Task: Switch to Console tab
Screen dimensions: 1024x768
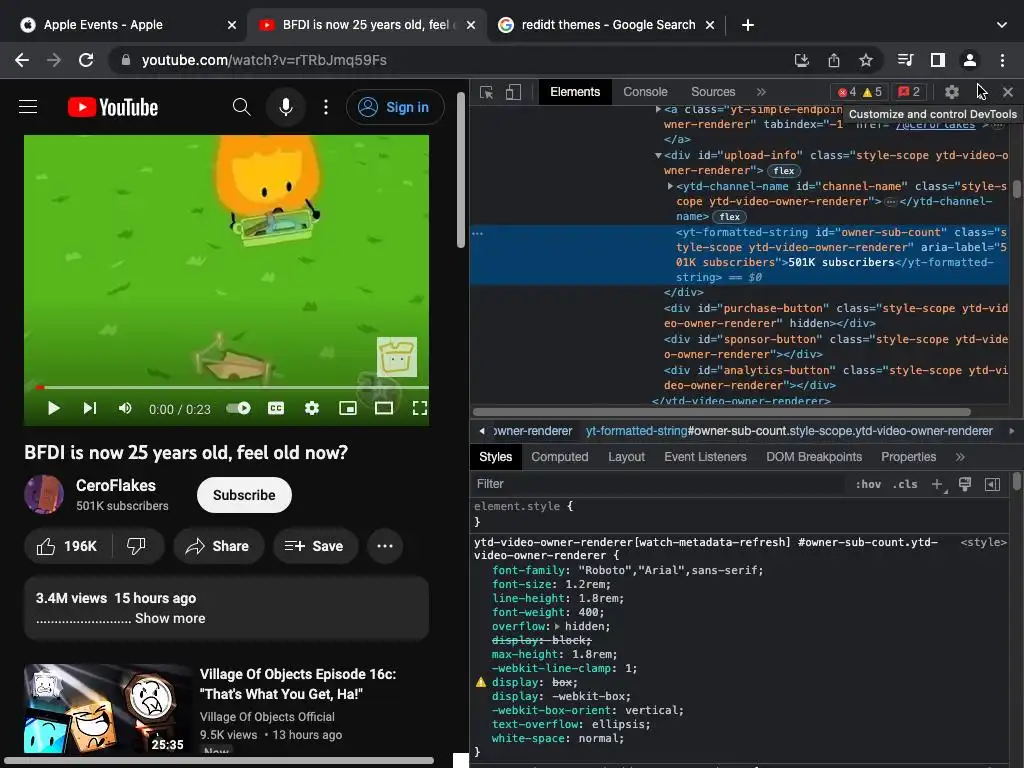Action: (x=645, y=92)
